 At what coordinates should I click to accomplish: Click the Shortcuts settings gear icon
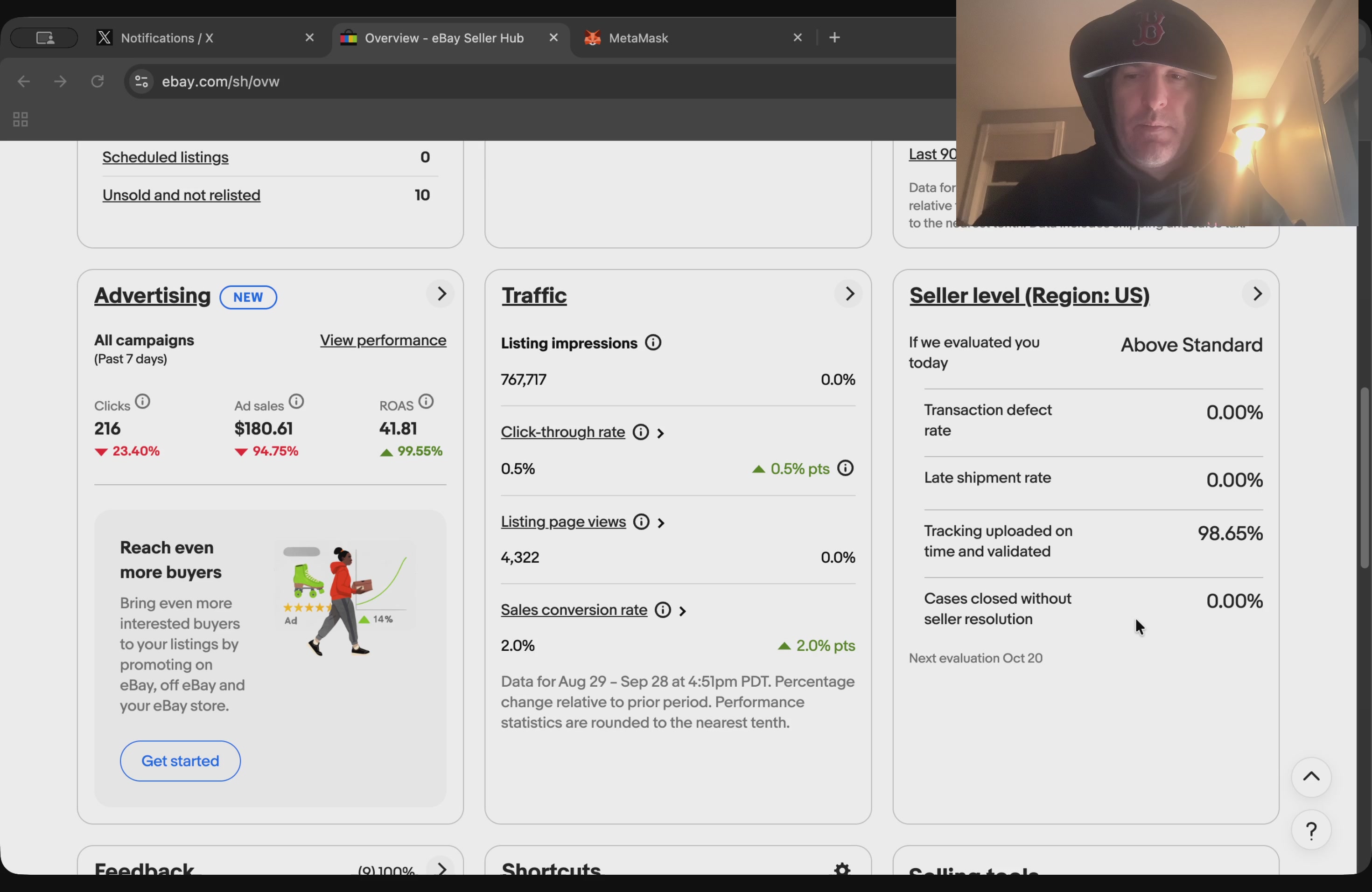(842, 868)
